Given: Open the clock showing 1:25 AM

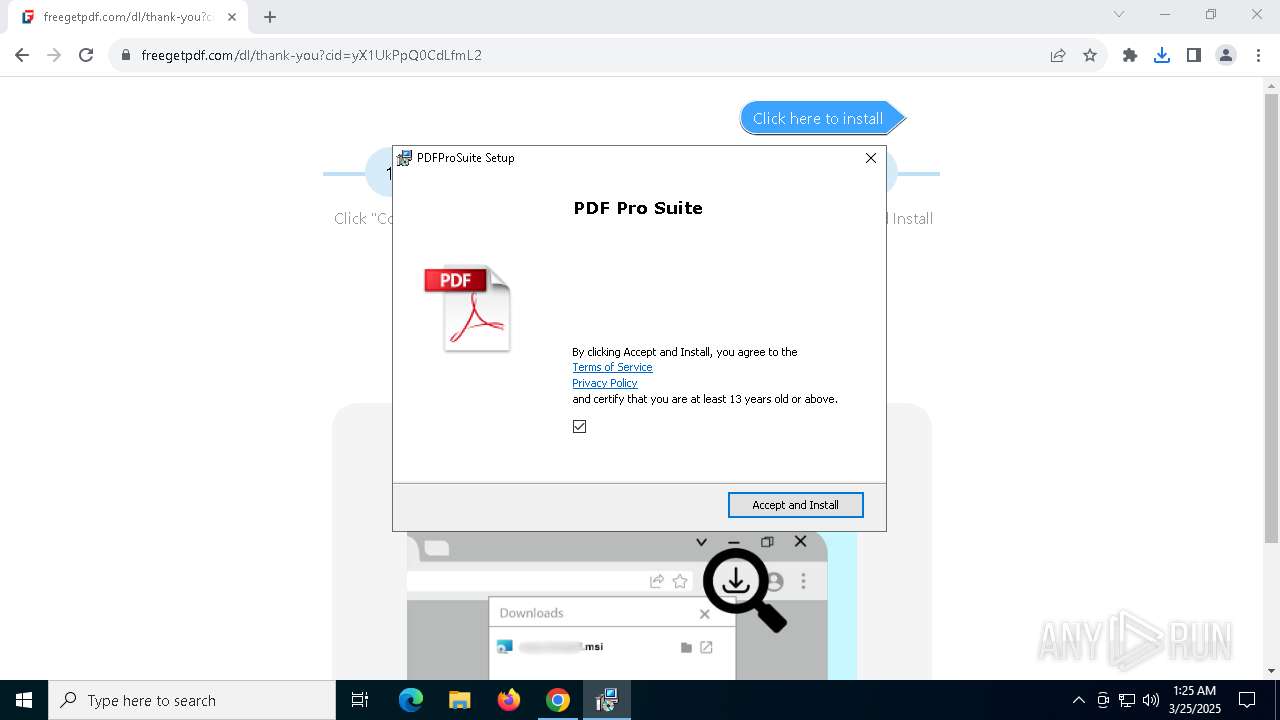Looking at the screenshot, I should pyautogui.click(x=1195, y=700).
